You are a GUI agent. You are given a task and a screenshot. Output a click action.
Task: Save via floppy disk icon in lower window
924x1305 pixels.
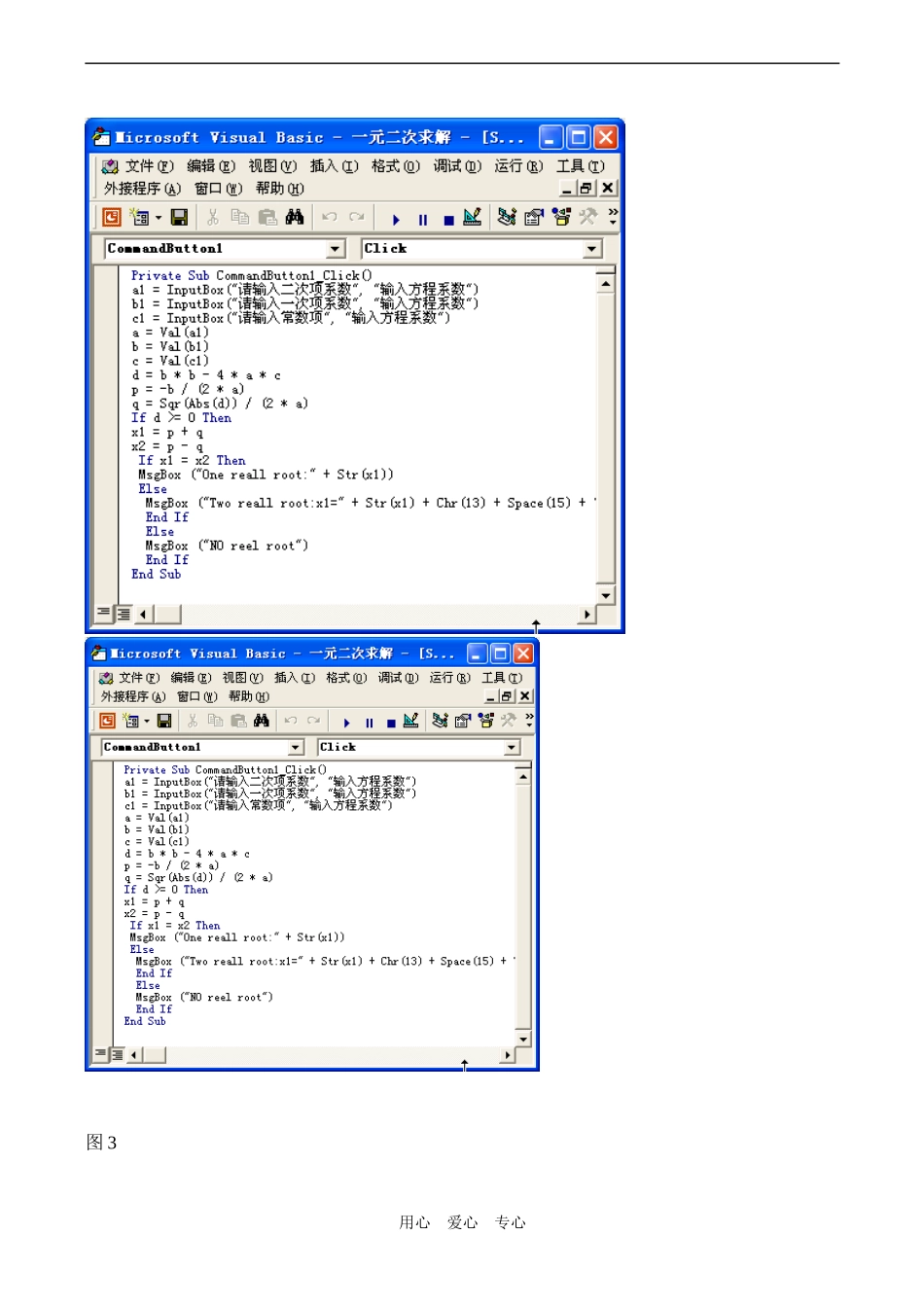pos(164,721)
